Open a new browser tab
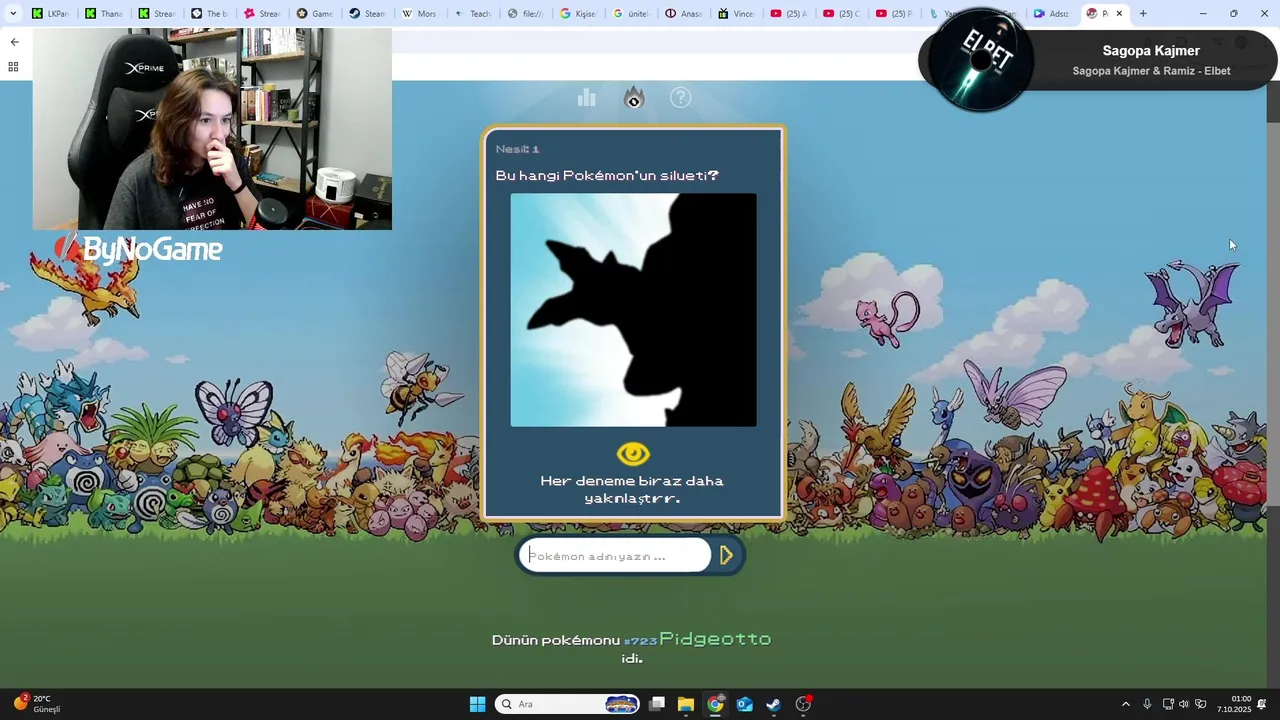1280x720 pixels. tap(1143, 14)
